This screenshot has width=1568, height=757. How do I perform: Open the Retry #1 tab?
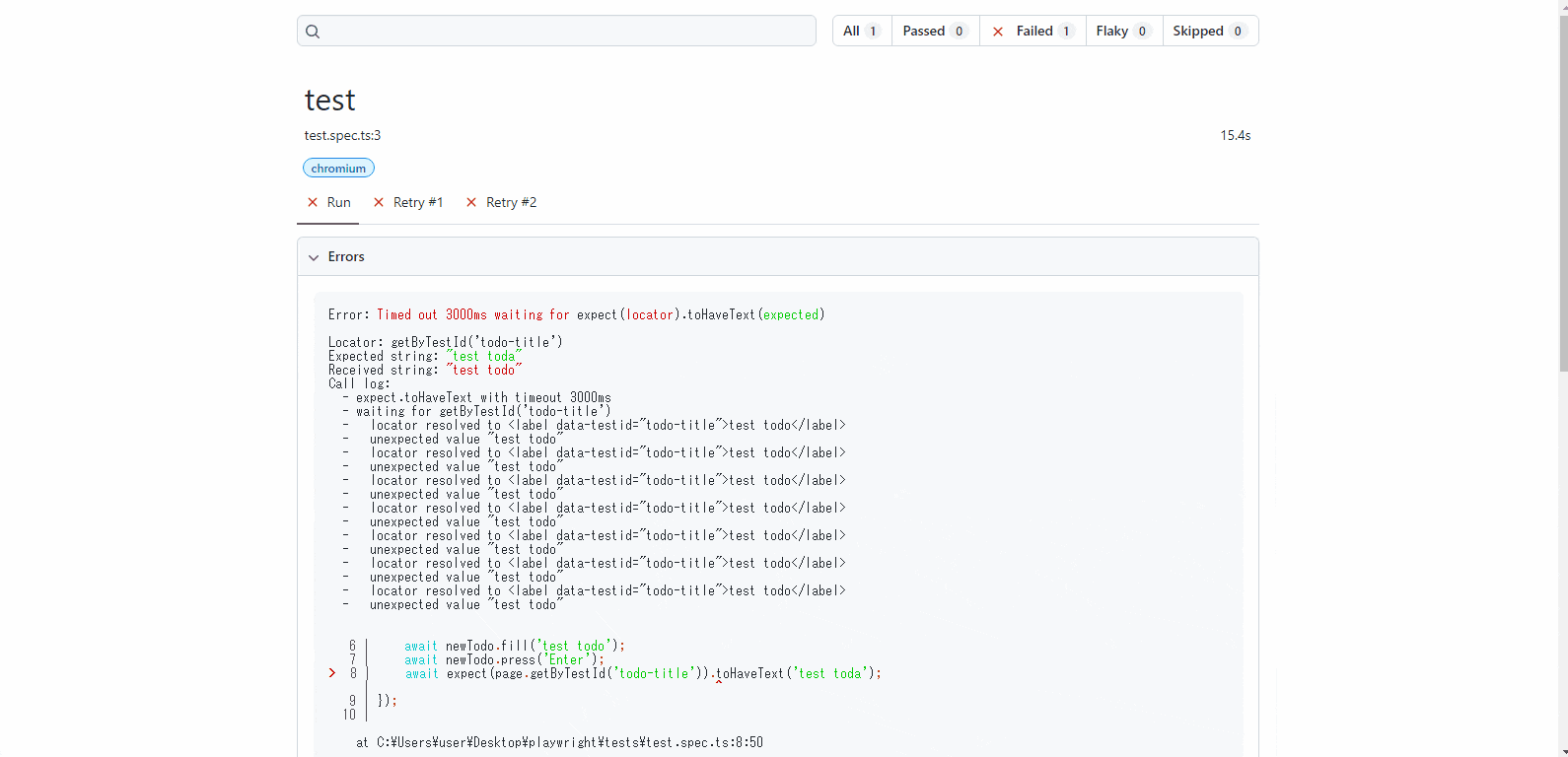[407, 202]
